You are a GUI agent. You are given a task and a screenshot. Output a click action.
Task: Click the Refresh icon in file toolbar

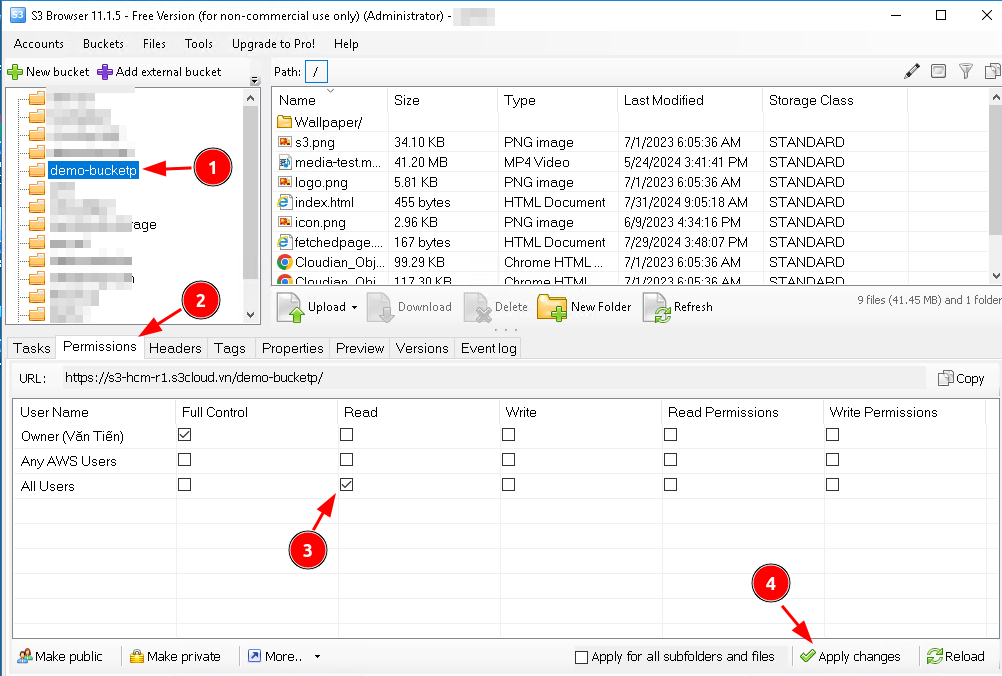pos(656,307)
